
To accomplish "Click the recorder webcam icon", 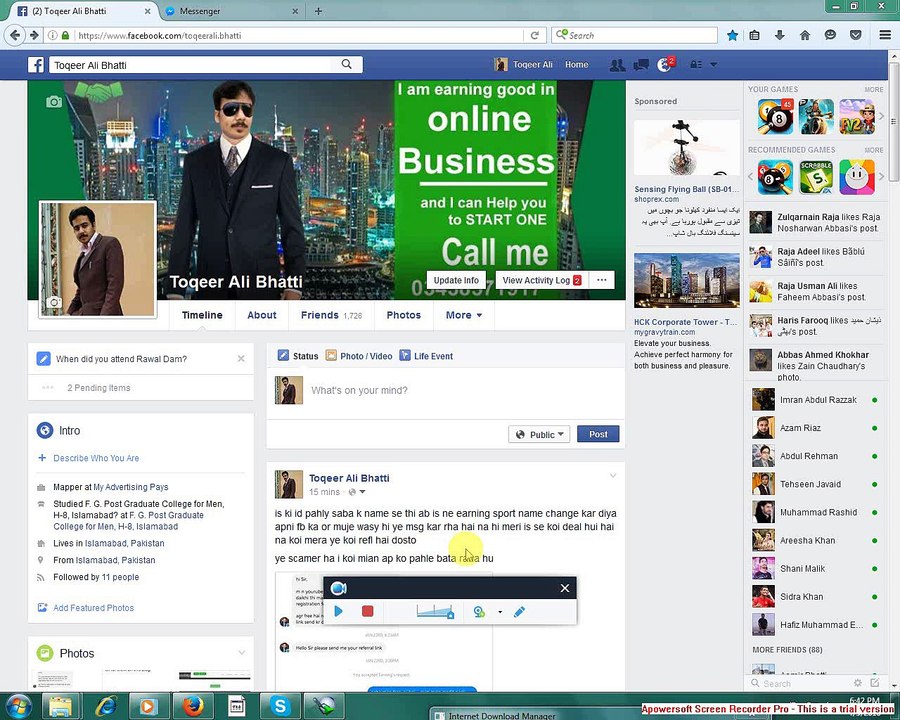I will coord(479,611).
